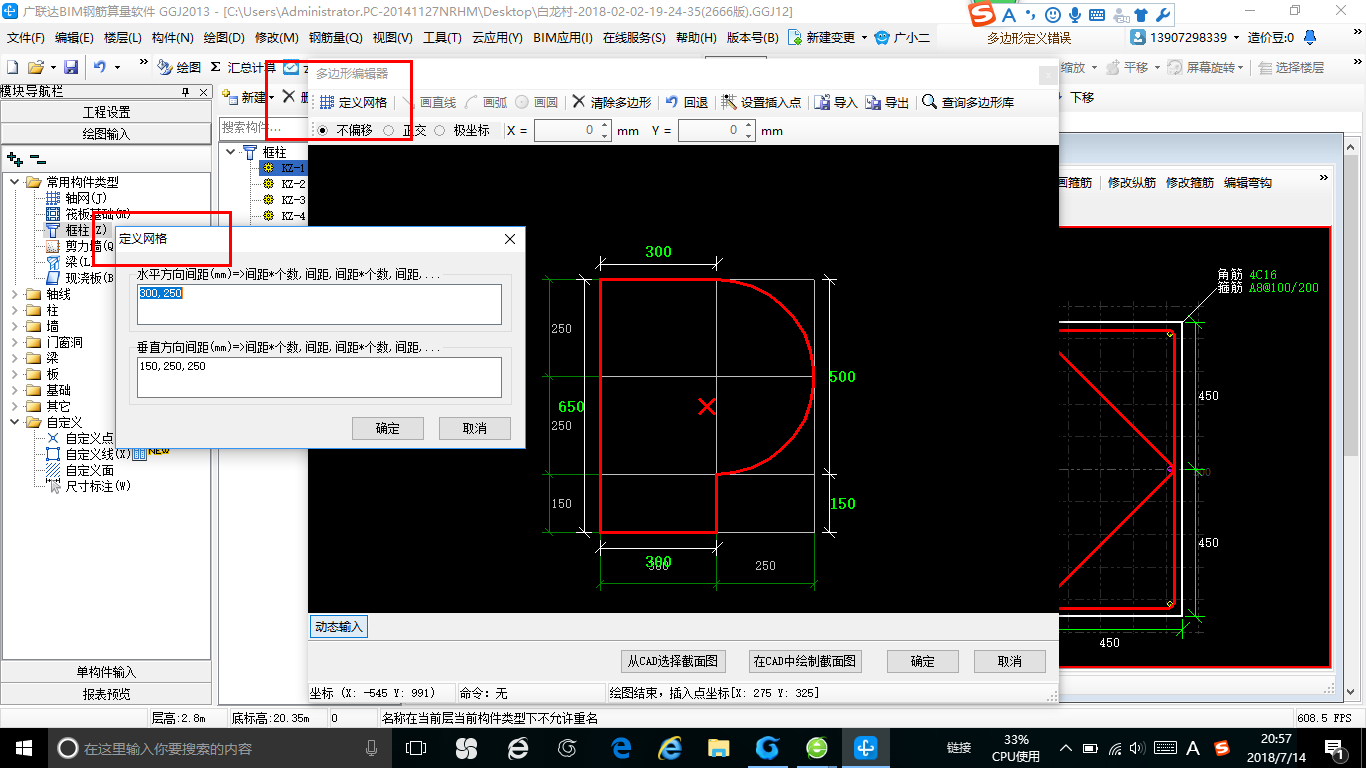The image size is (1366, 768).
Task: Expand the 轴线 folder in navigation tree
Action: point(14,294)
